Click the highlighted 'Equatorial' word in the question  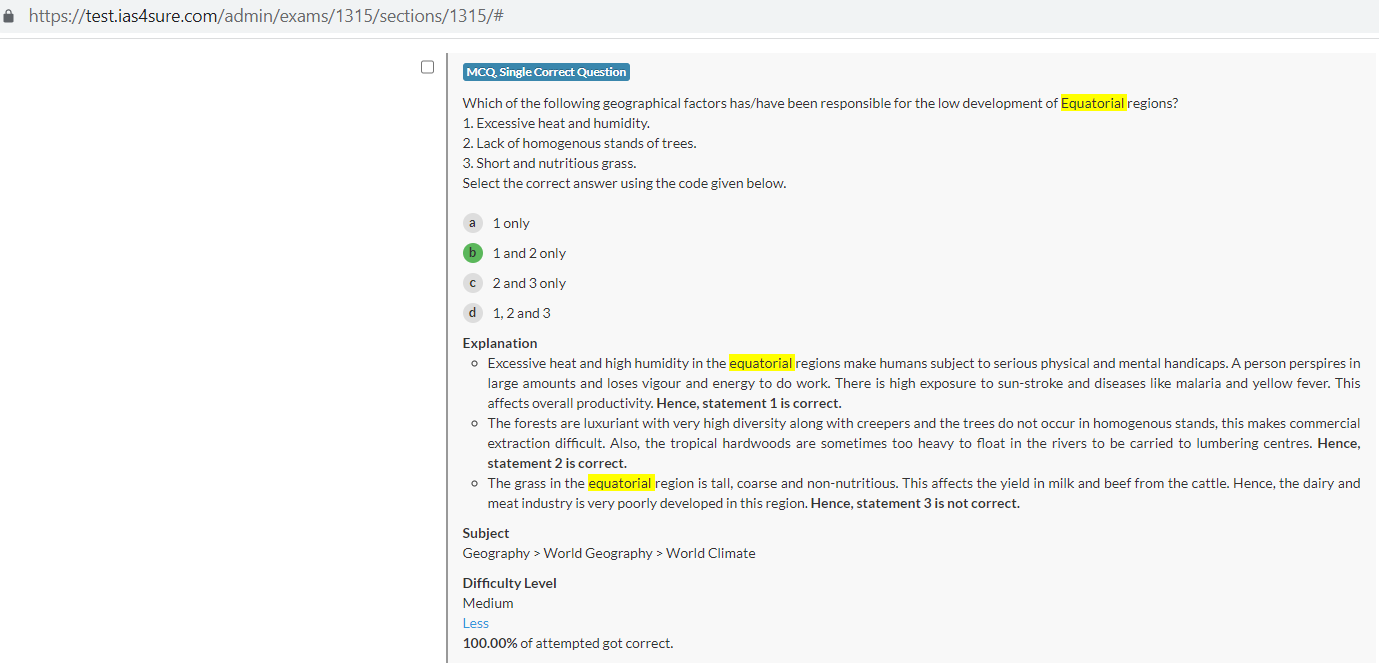[1093, 103]
